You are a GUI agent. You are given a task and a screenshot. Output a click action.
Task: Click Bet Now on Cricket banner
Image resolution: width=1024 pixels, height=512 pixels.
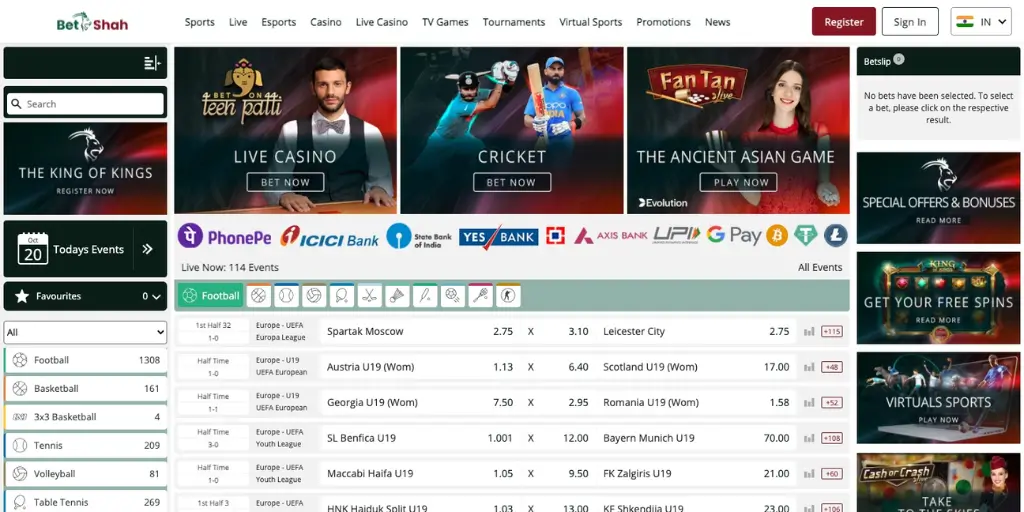click(x=511, y=182)
